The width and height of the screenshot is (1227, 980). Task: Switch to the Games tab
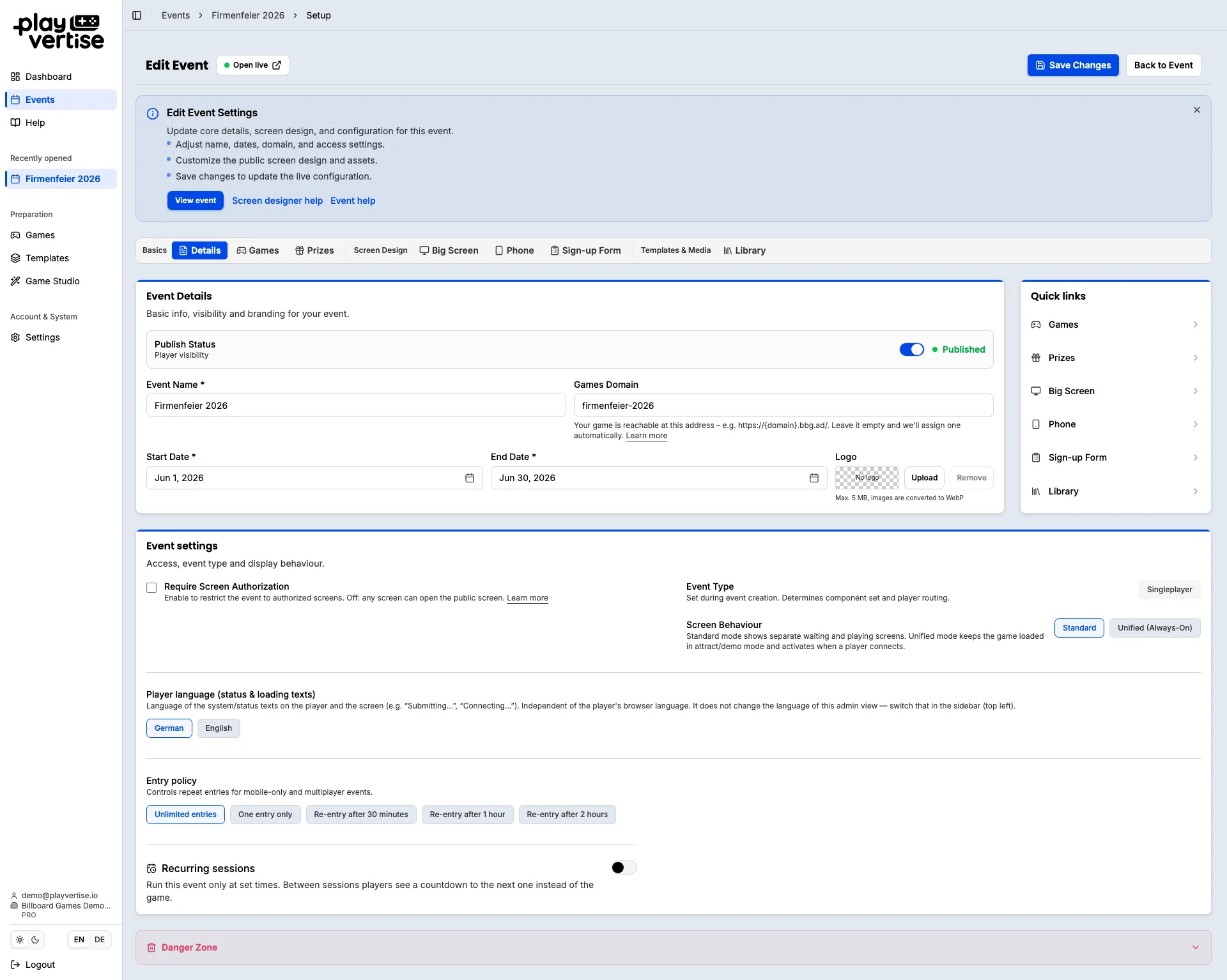(x=258, y=250)
